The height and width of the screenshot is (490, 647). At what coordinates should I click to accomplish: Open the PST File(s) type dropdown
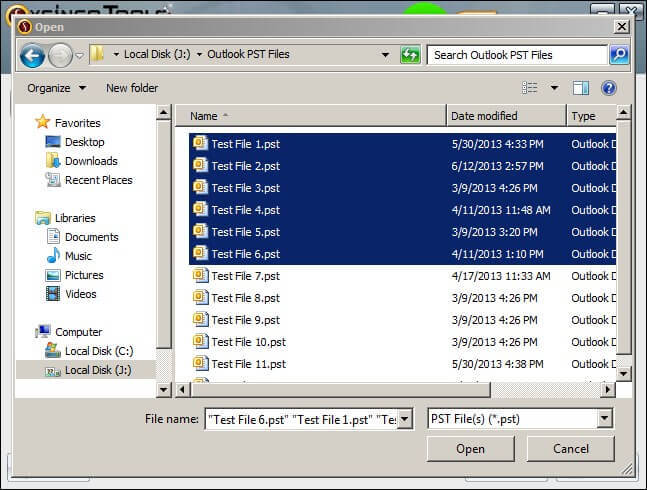pos(604,420)
